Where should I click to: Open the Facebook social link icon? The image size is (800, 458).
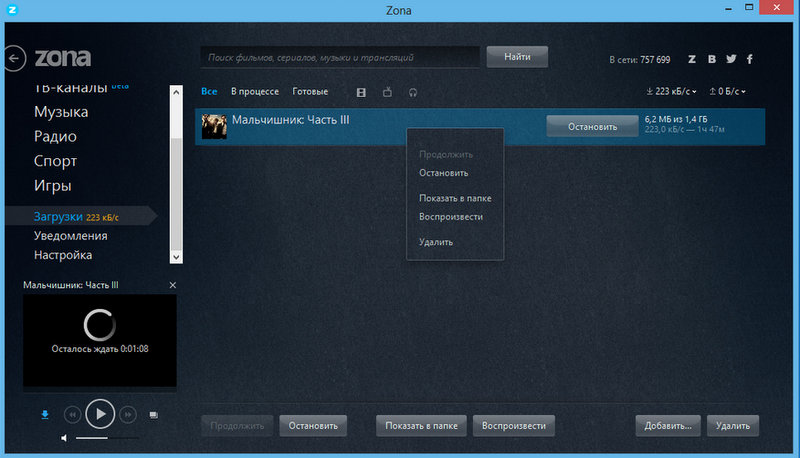[749, 59]
